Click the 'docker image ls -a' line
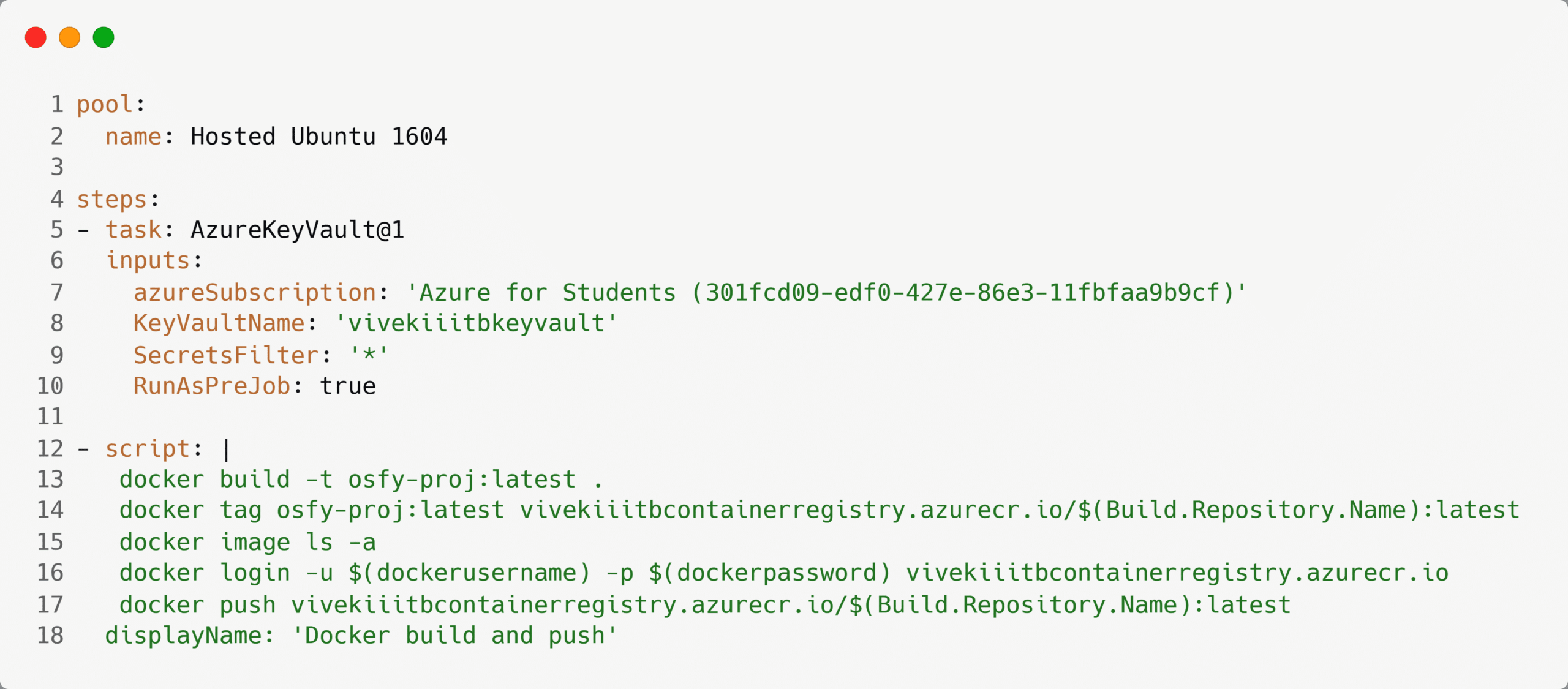1568x689 pixels. pos(247,542)
